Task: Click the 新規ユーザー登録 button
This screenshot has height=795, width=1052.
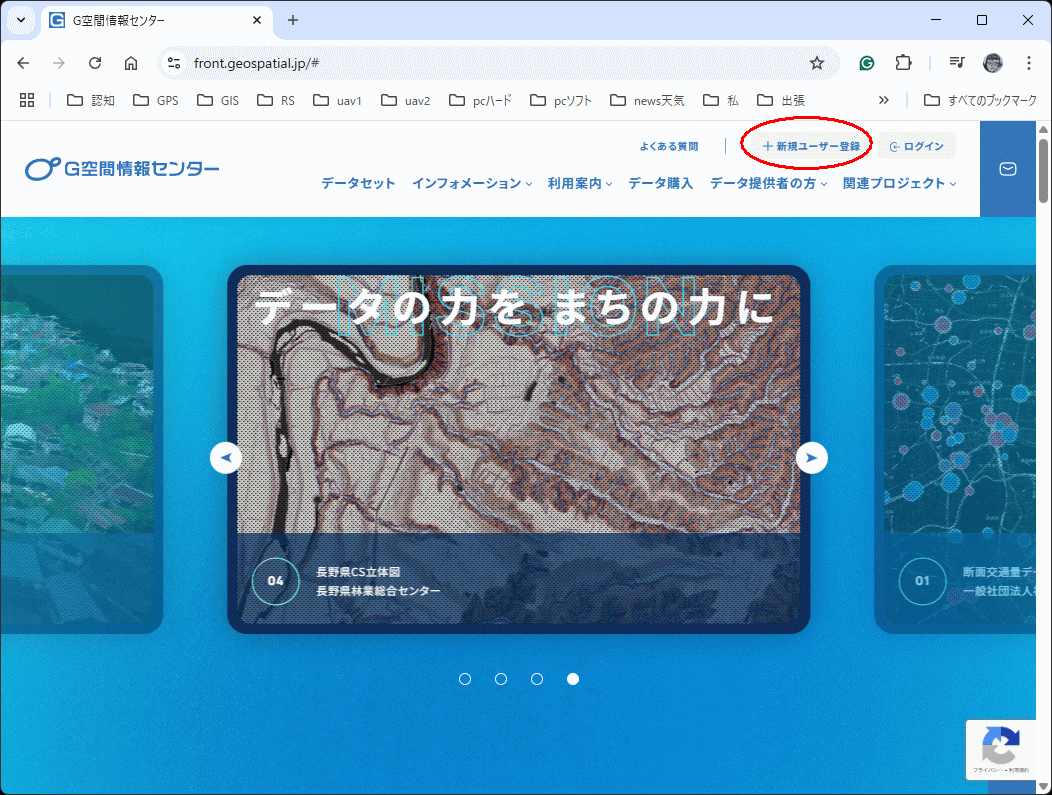Action: (810, 146)
